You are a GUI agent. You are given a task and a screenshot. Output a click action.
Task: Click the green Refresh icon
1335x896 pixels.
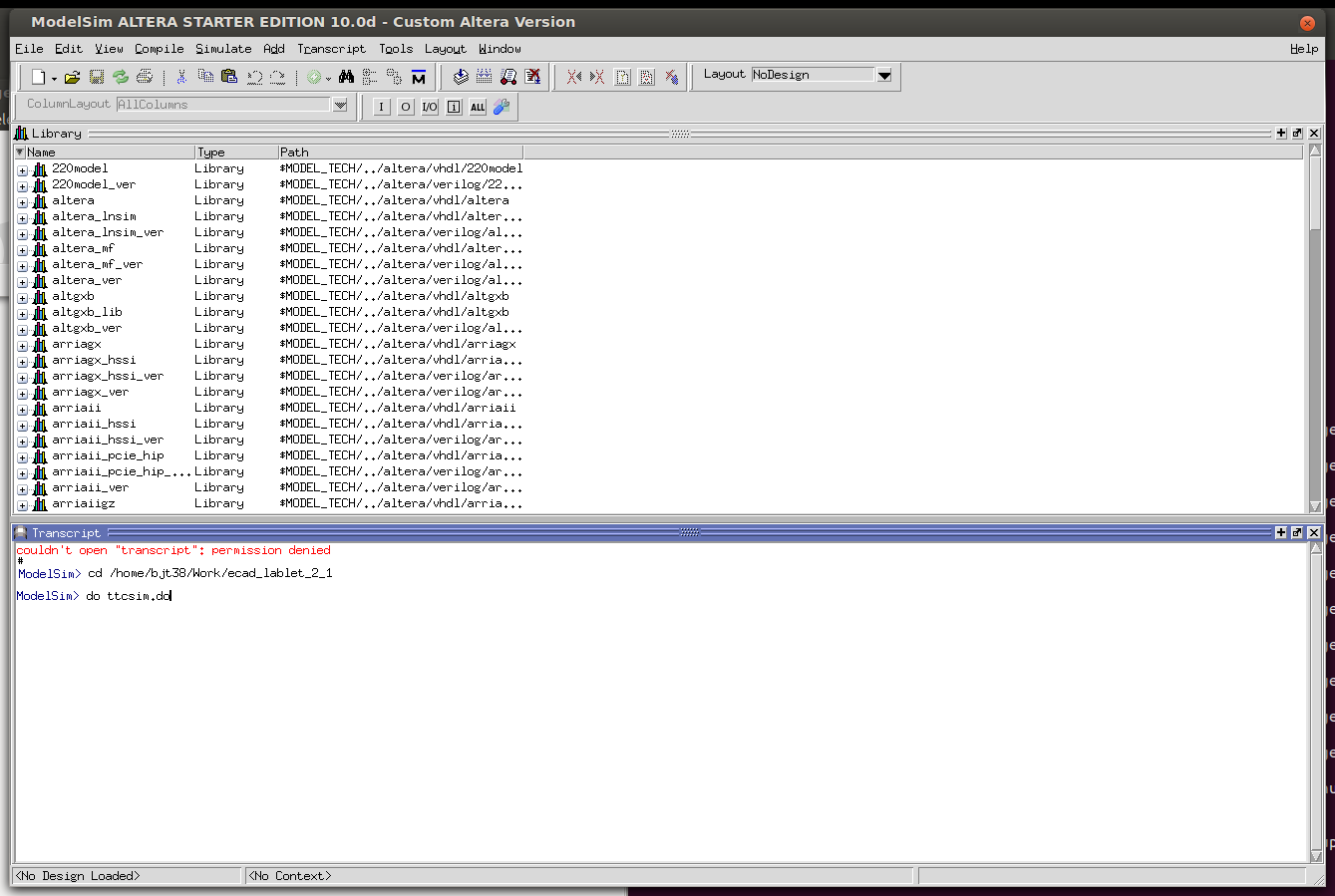[121, 77]
